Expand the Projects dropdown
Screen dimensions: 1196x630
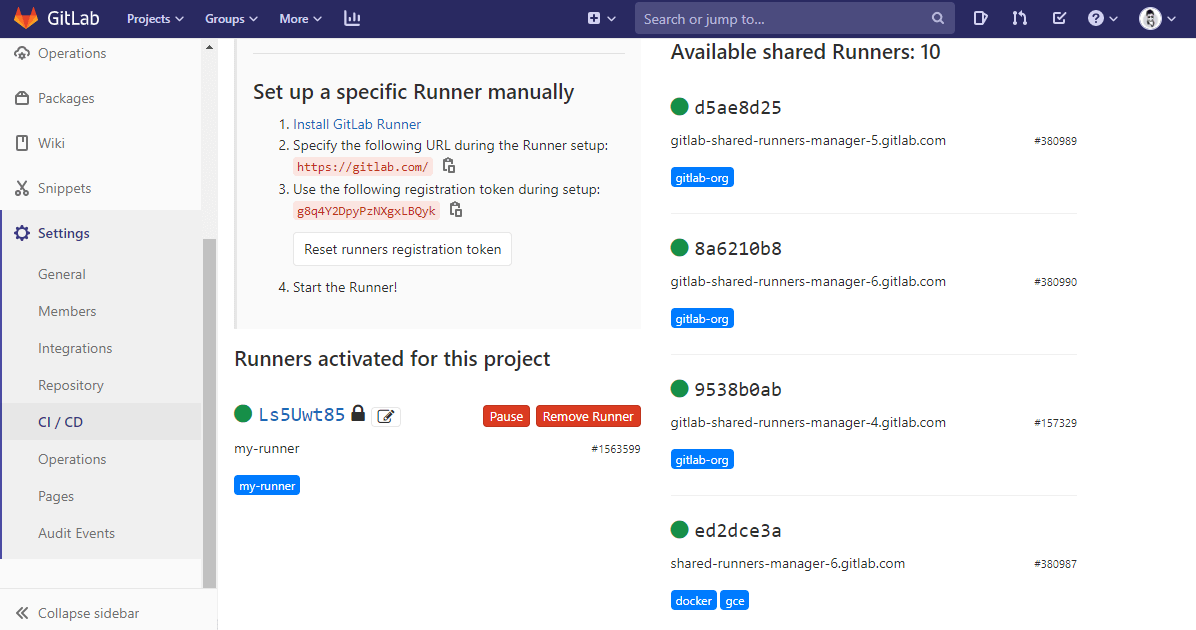pos(154,17)
